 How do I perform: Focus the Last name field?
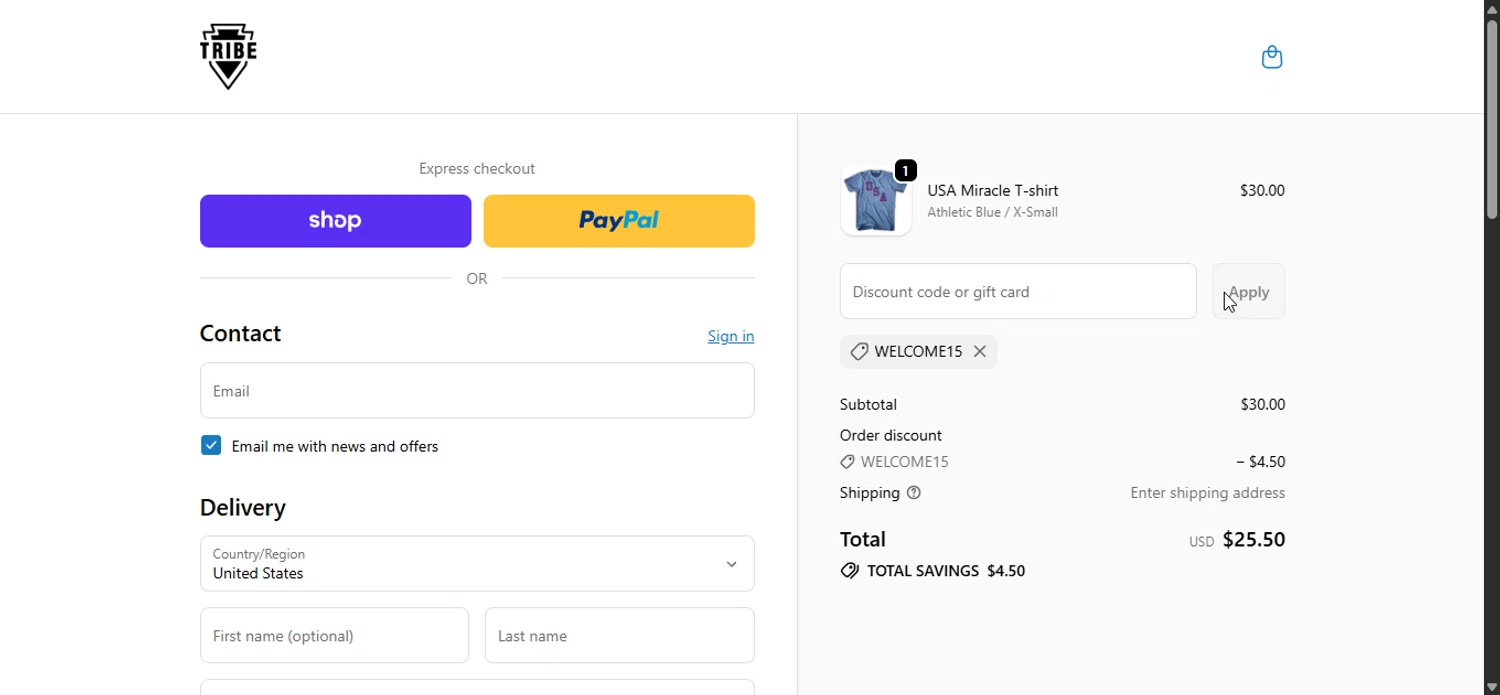point(619,635)
